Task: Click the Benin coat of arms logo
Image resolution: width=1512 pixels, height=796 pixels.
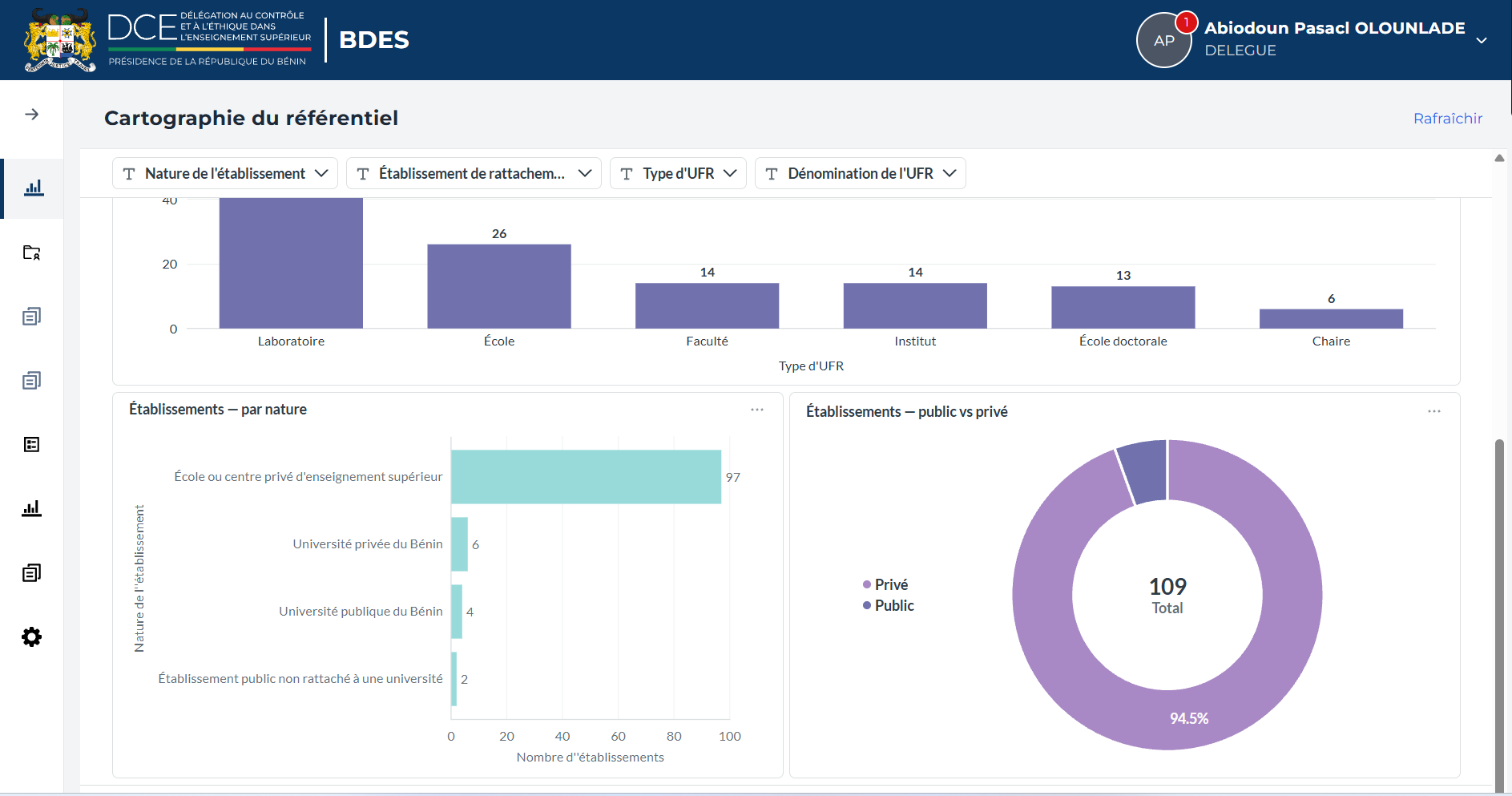Action: point(60,40)
